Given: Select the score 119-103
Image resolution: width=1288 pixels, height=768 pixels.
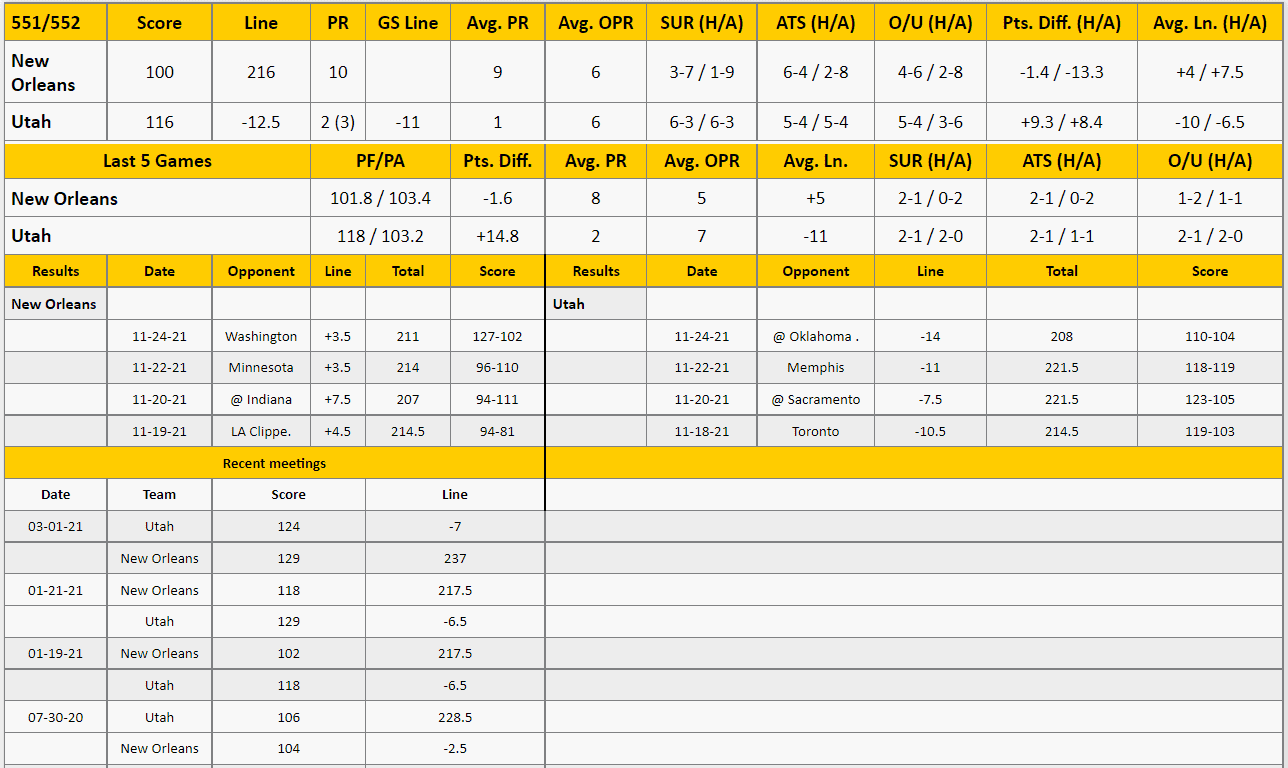Looking at the screenshot, I should pos(1210,431).
